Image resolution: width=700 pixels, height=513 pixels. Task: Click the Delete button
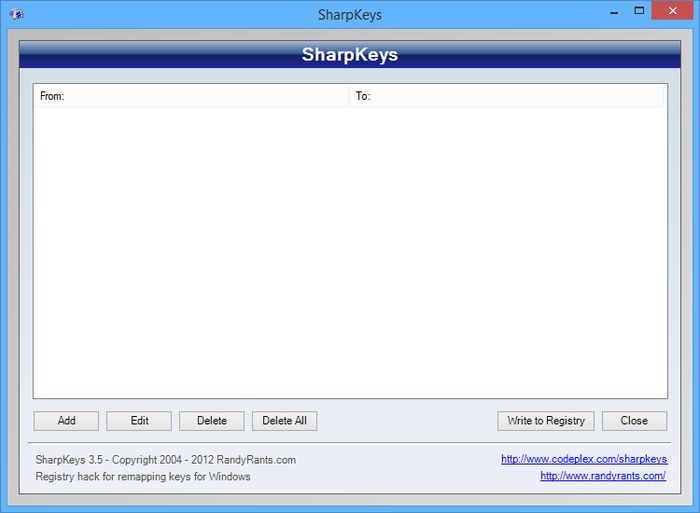(212, 421)
